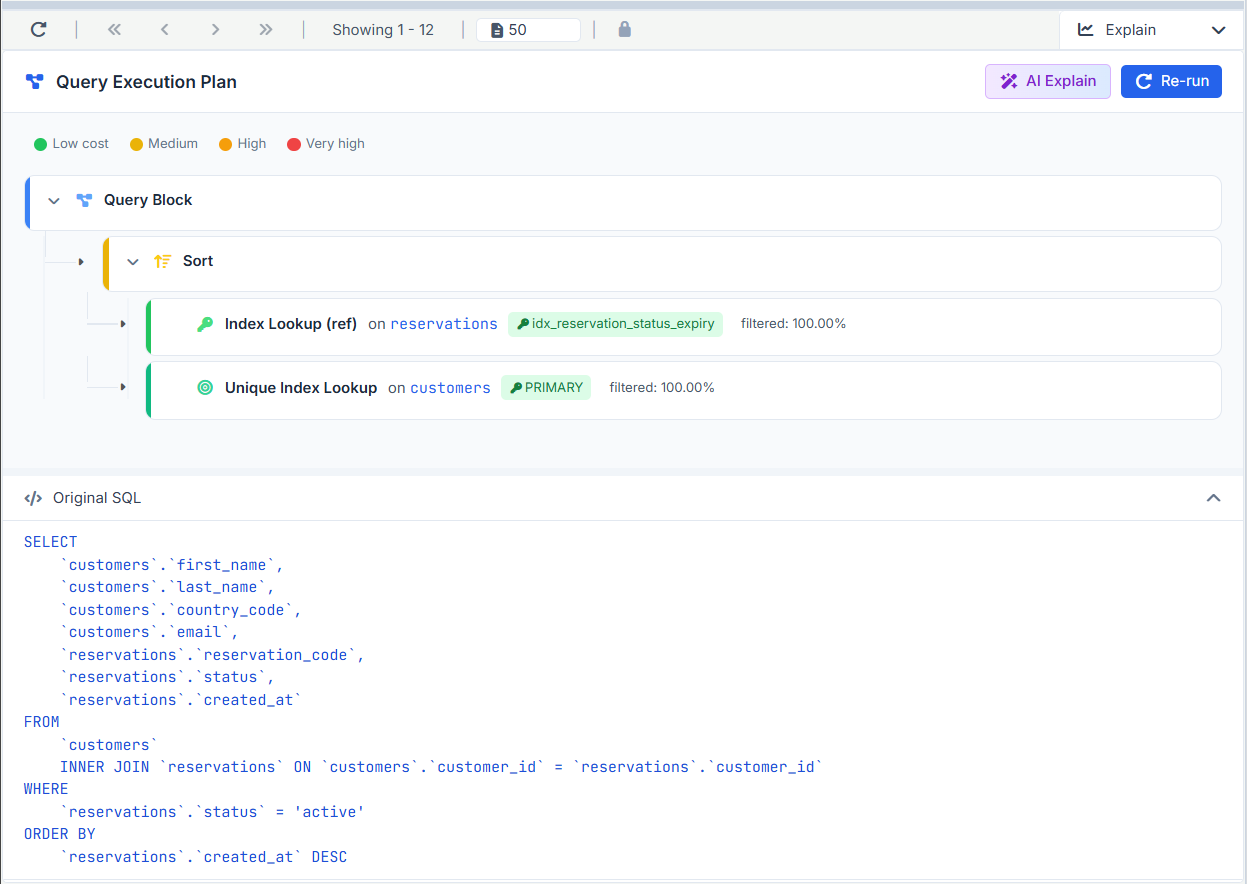This screenshot has width=1247, height=884.
Task: Click the customers table link
Action: pyautogui.click(x=450, y=387)
